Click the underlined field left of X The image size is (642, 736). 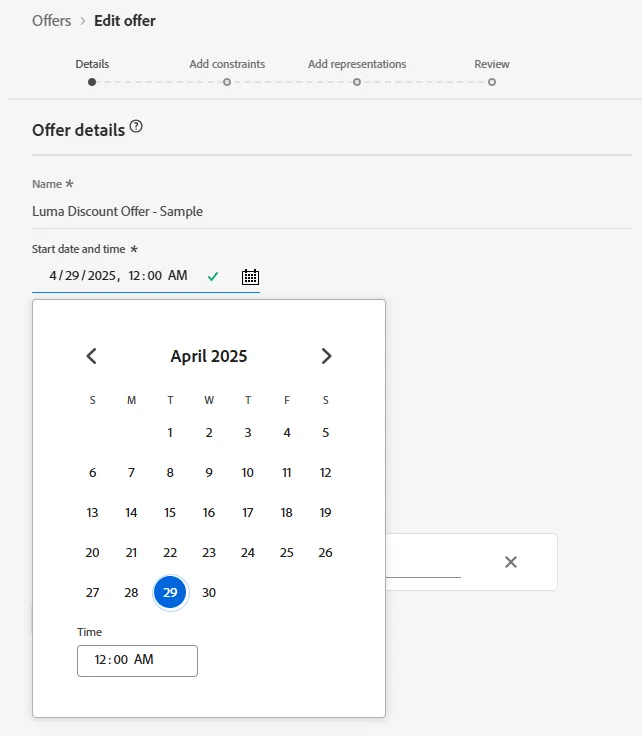click(423, 563)
